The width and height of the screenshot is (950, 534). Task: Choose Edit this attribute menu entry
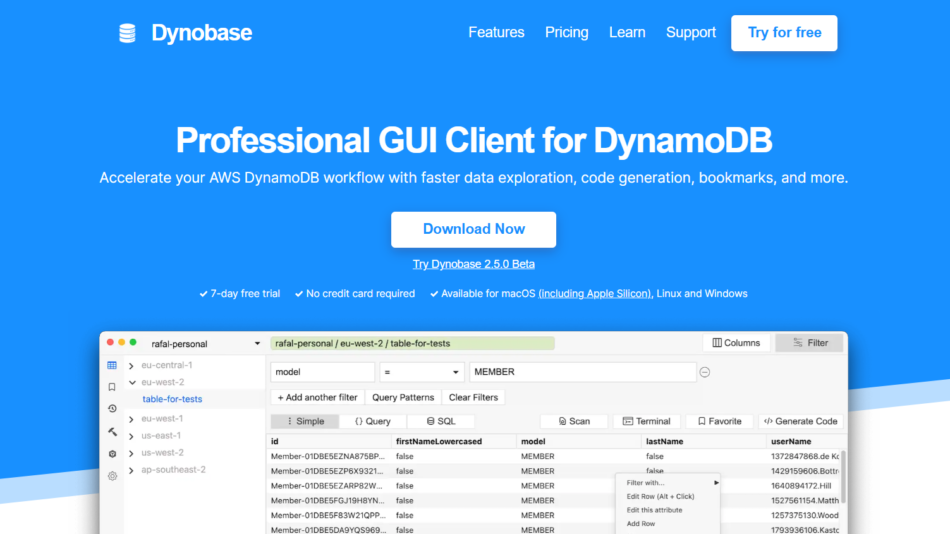(x=654, y=510)
